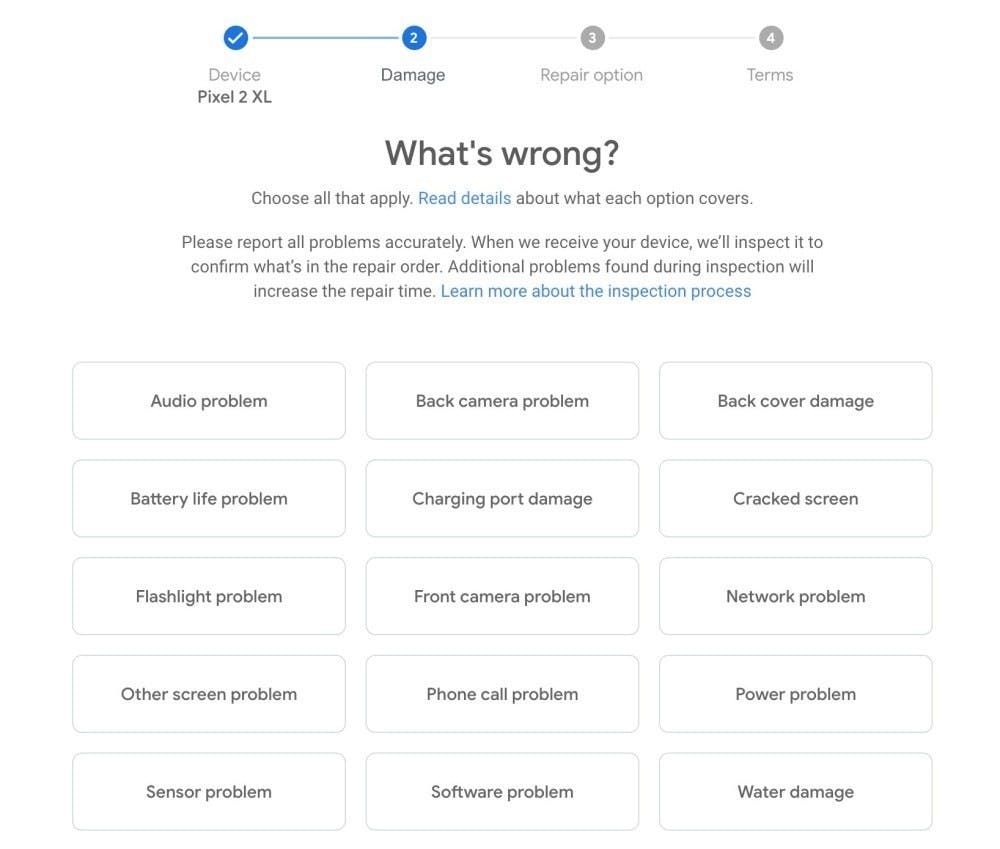Click the completed Device step checkmark icon
The image size is (1000, 849).
tap(235, 38)
